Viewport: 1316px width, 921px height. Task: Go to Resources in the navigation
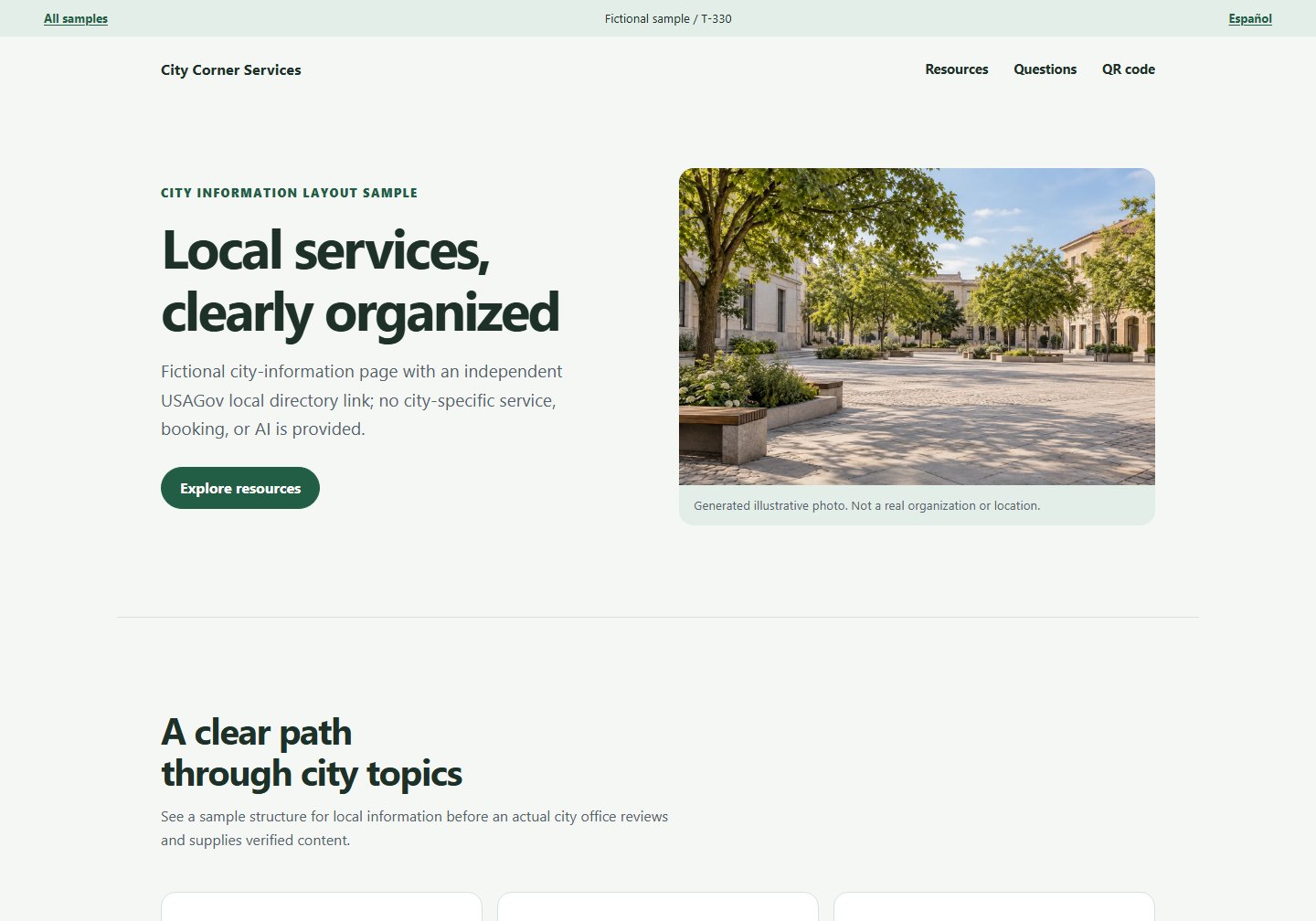coord(957,69)
